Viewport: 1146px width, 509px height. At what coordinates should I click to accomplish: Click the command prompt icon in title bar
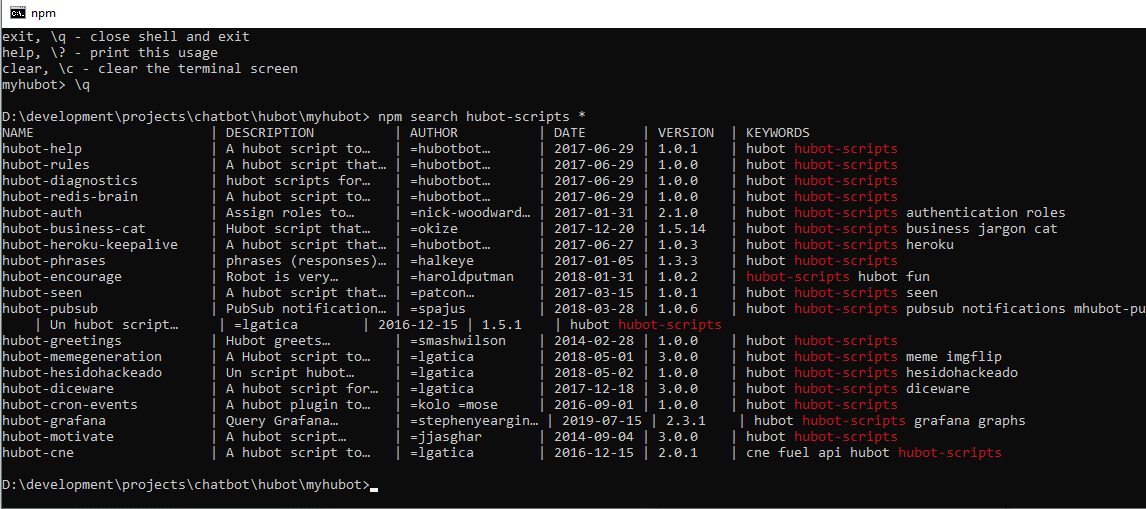17,13
